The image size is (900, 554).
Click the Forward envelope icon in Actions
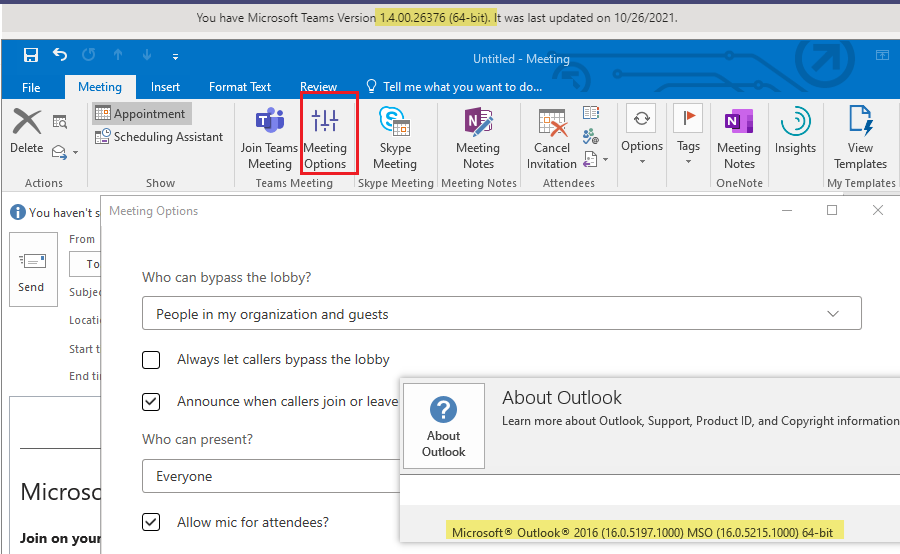(59, 152)
